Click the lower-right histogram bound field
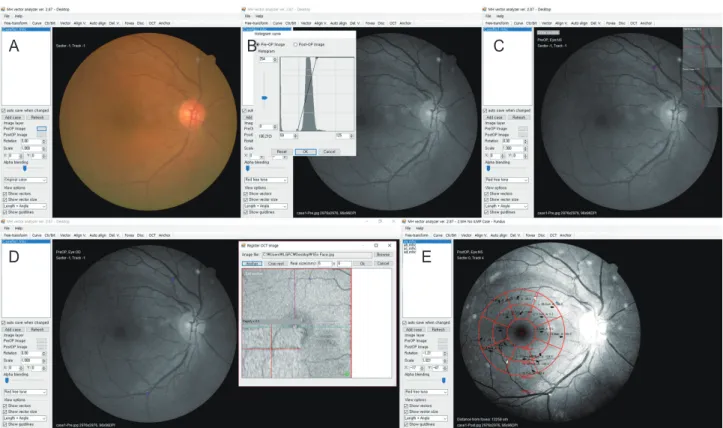This screenshot has width=723, height=428. 343,136
